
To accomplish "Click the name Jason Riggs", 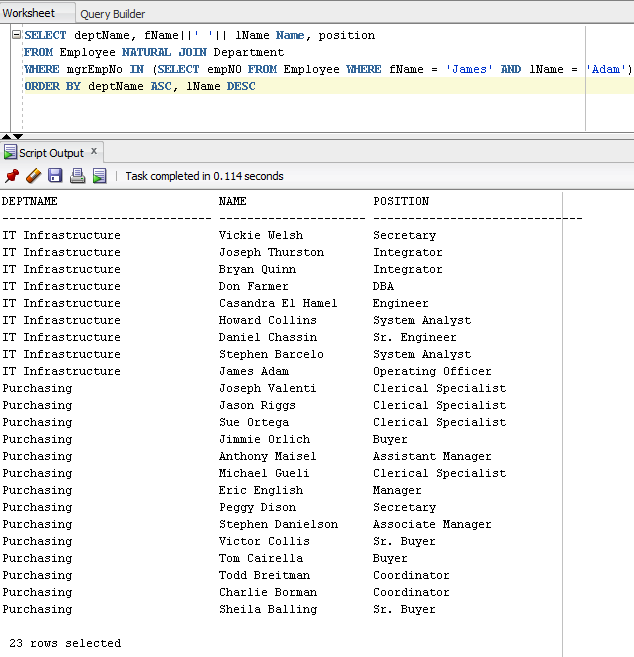I will click(x=257, y=406).
